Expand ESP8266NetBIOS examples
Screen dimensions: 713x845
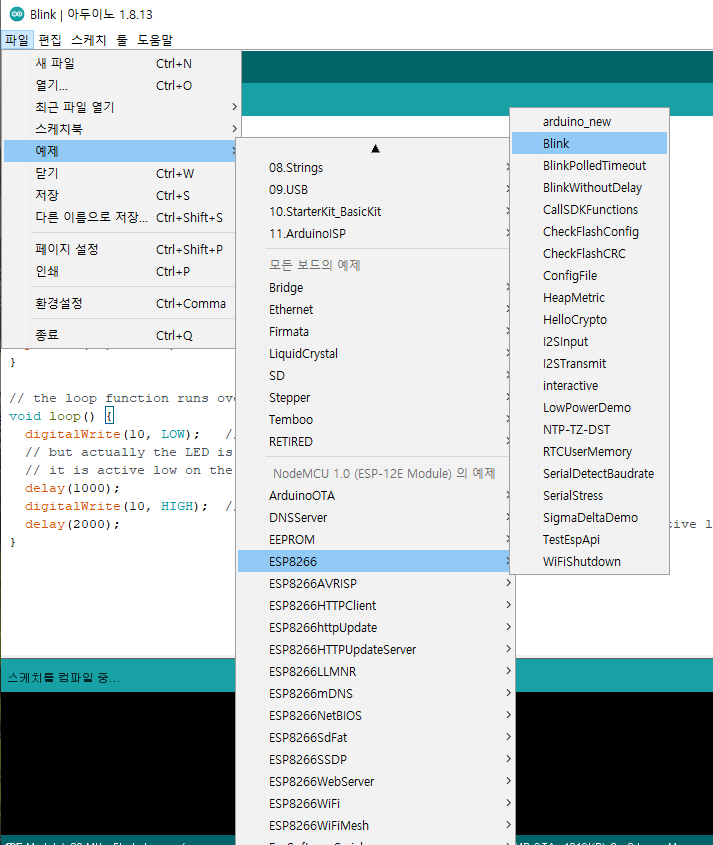(x=376, y=716)
